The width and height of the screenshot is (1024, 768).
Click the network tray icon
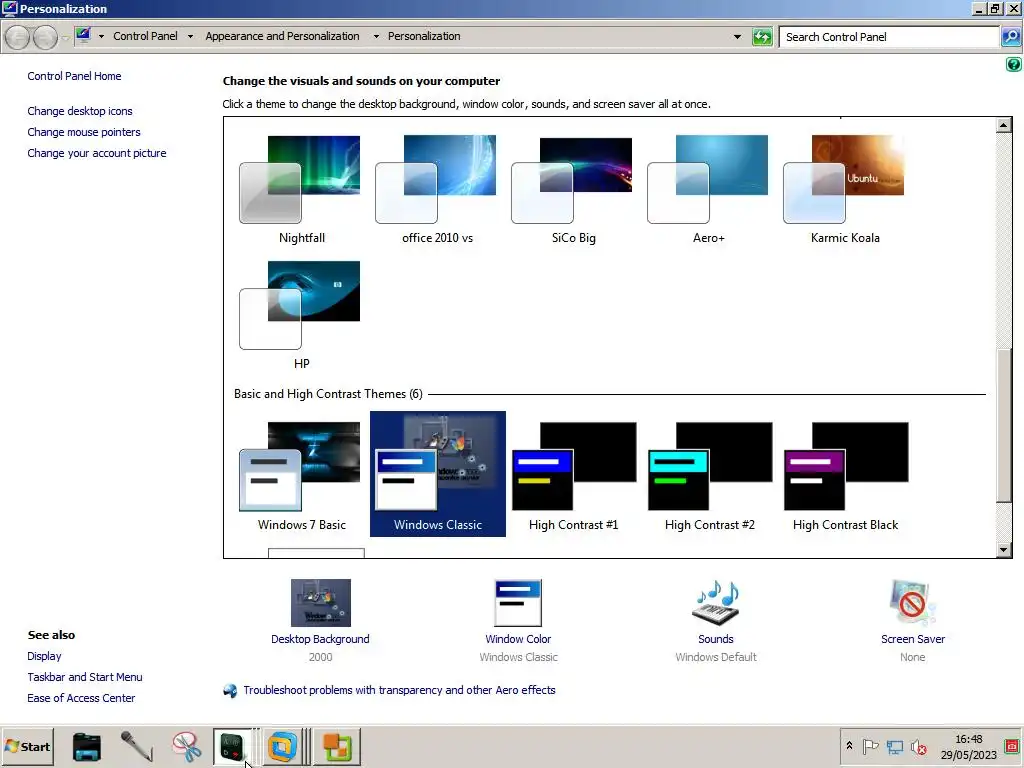[894, 746]
